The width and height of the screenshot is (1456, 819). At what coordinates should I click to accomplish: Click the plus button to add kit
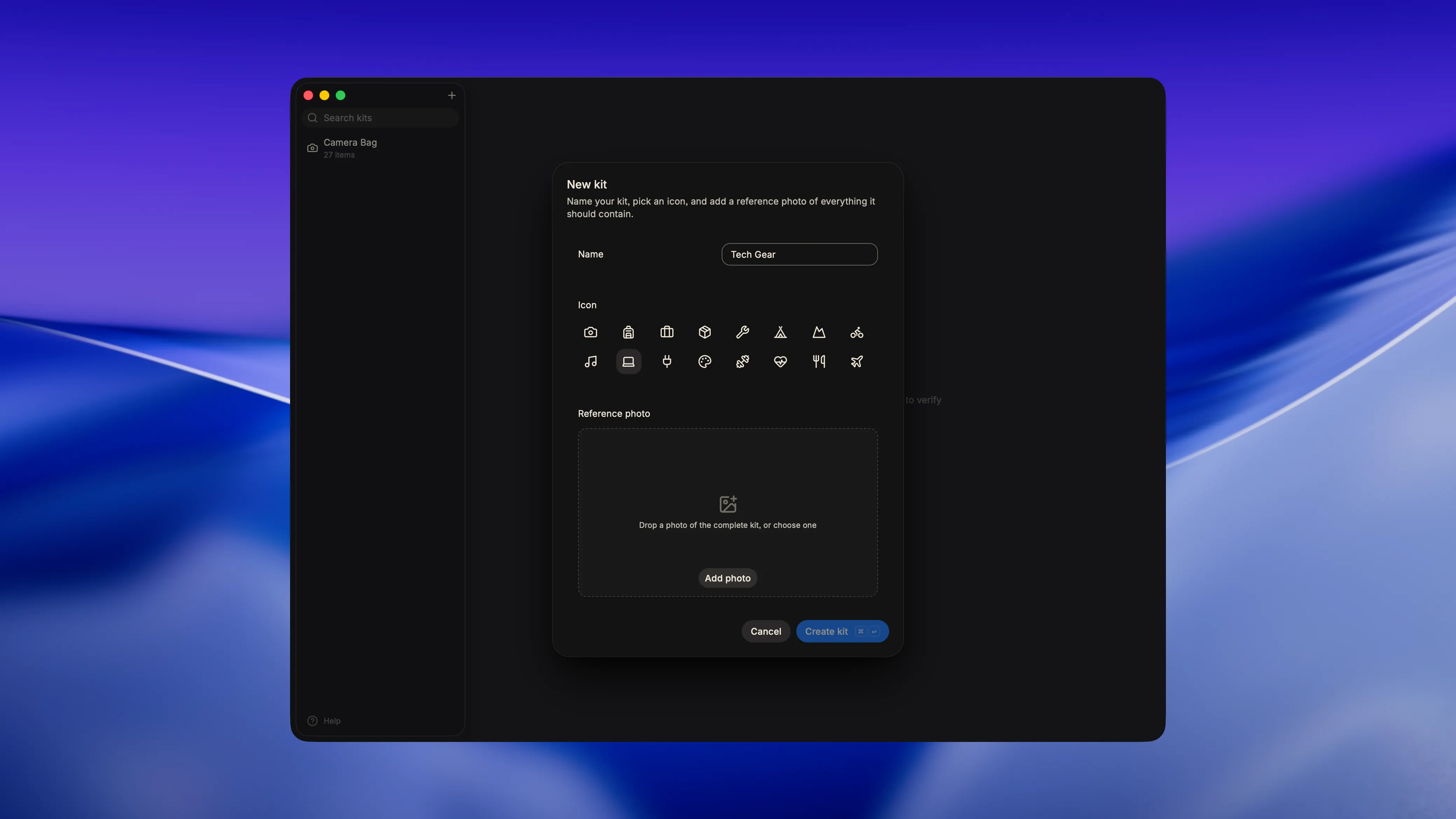451,95
